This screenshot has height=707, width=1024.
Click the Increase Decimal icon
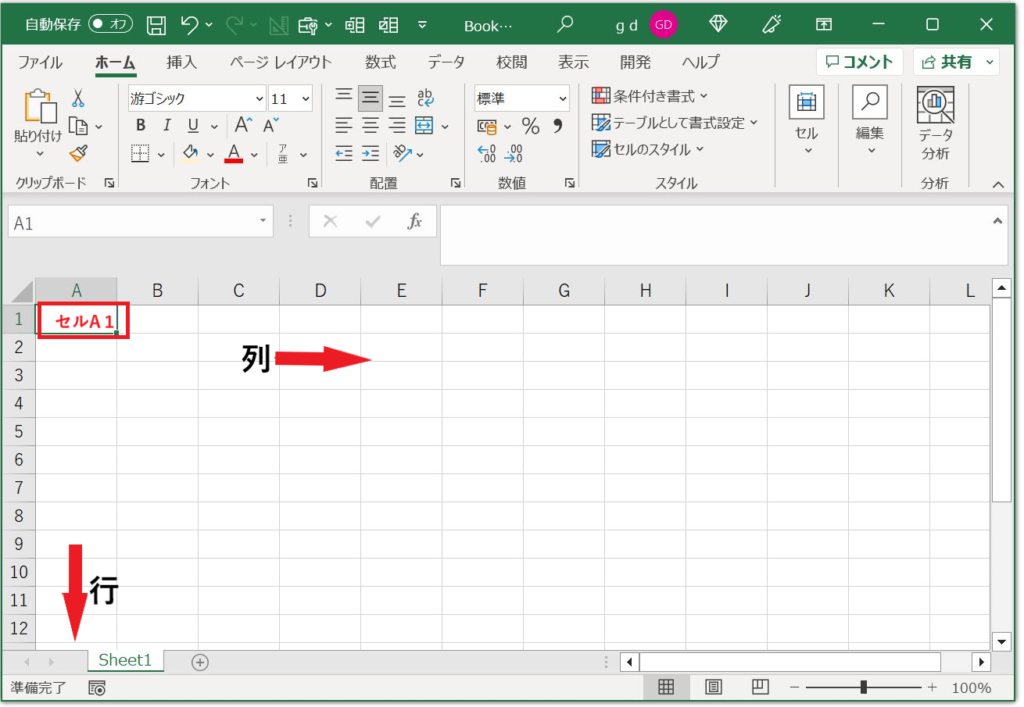[488, 154]
